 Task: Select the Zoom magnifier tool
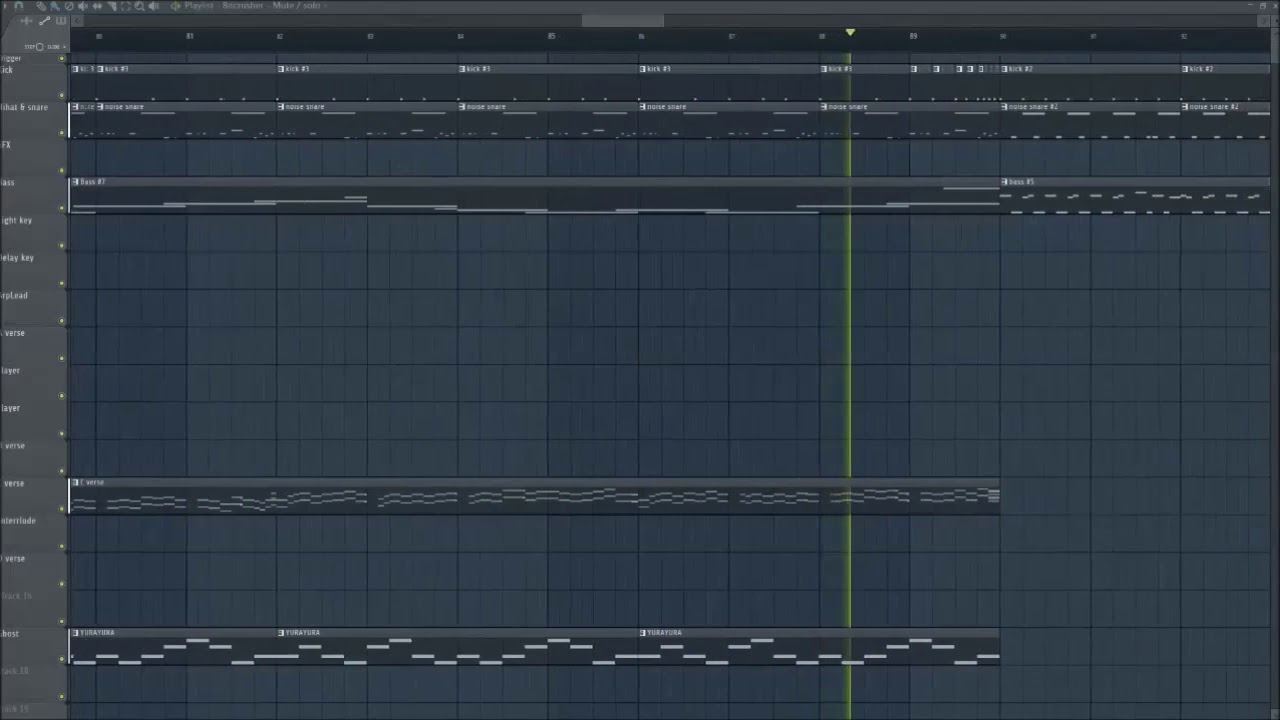139,6
